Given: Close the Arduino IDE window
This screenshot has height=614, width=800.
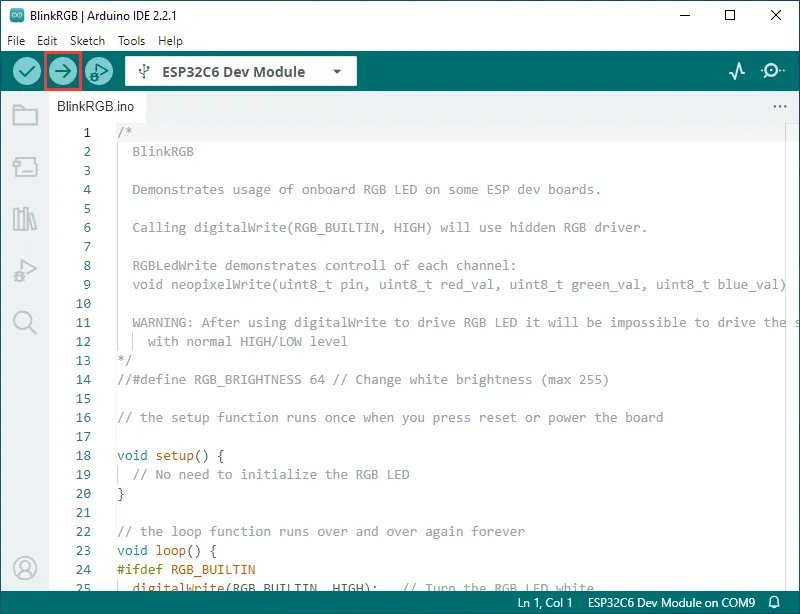Looking at the screenshot, I should (x=776, y=15).
